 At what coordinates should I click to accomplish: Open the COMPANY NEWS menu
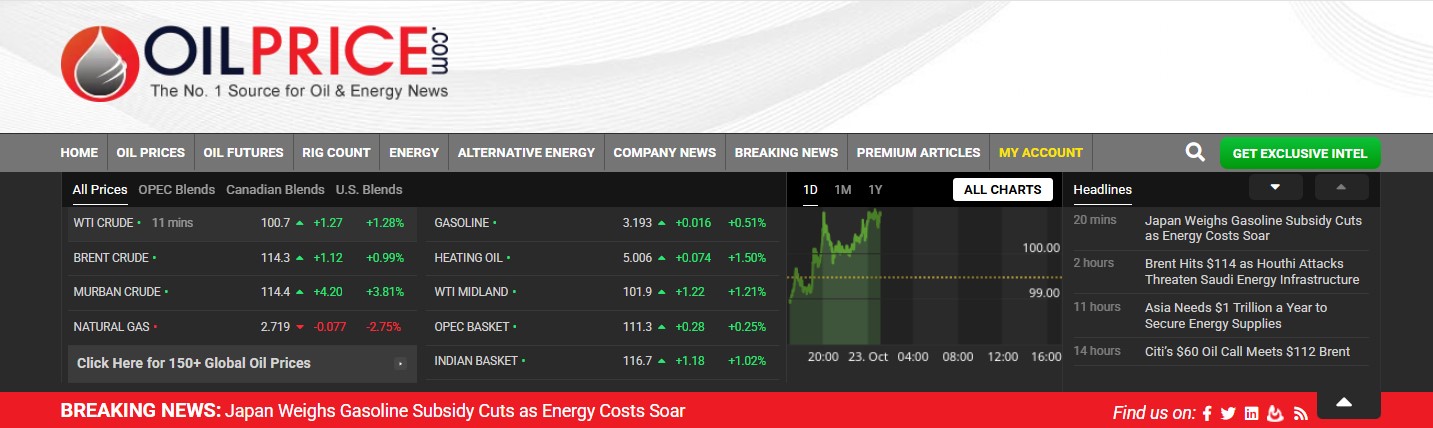(x=665, y=152)
